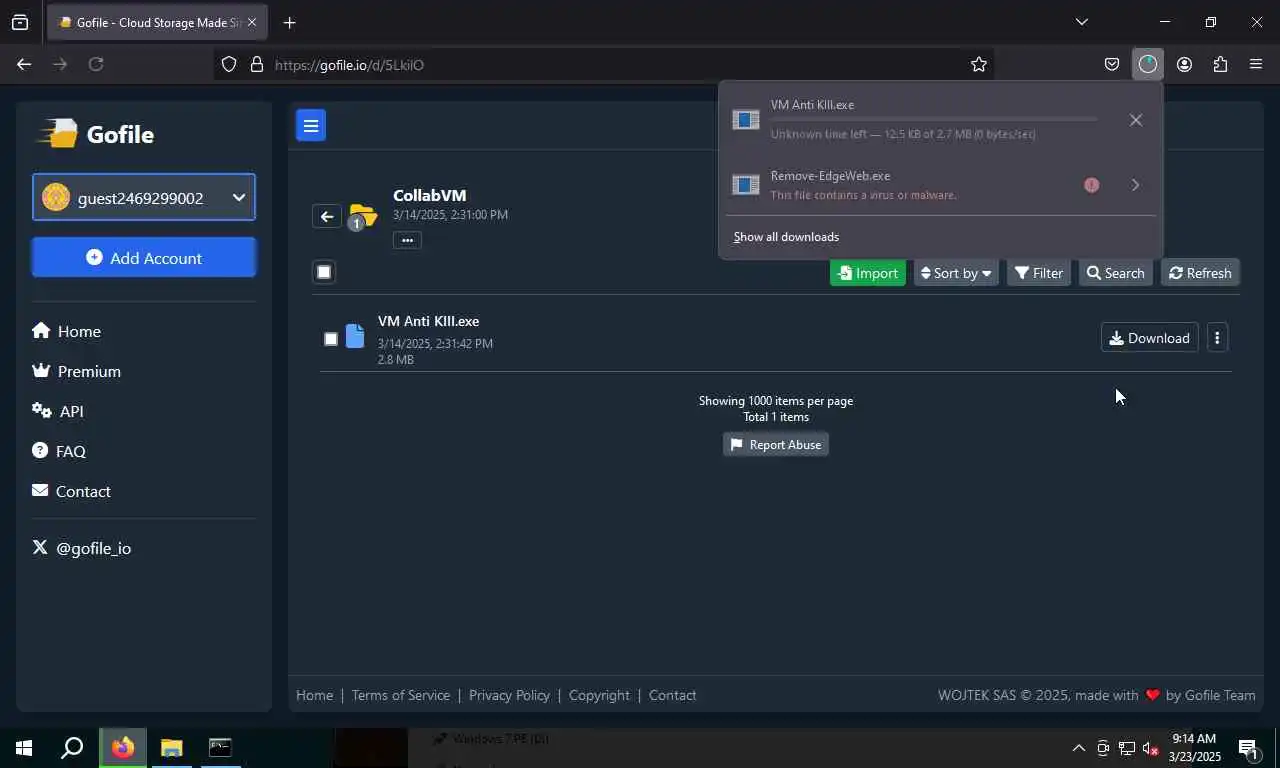
Task: Open the notification center icon
Action: pyautogui.click(x=1248, y=748)
